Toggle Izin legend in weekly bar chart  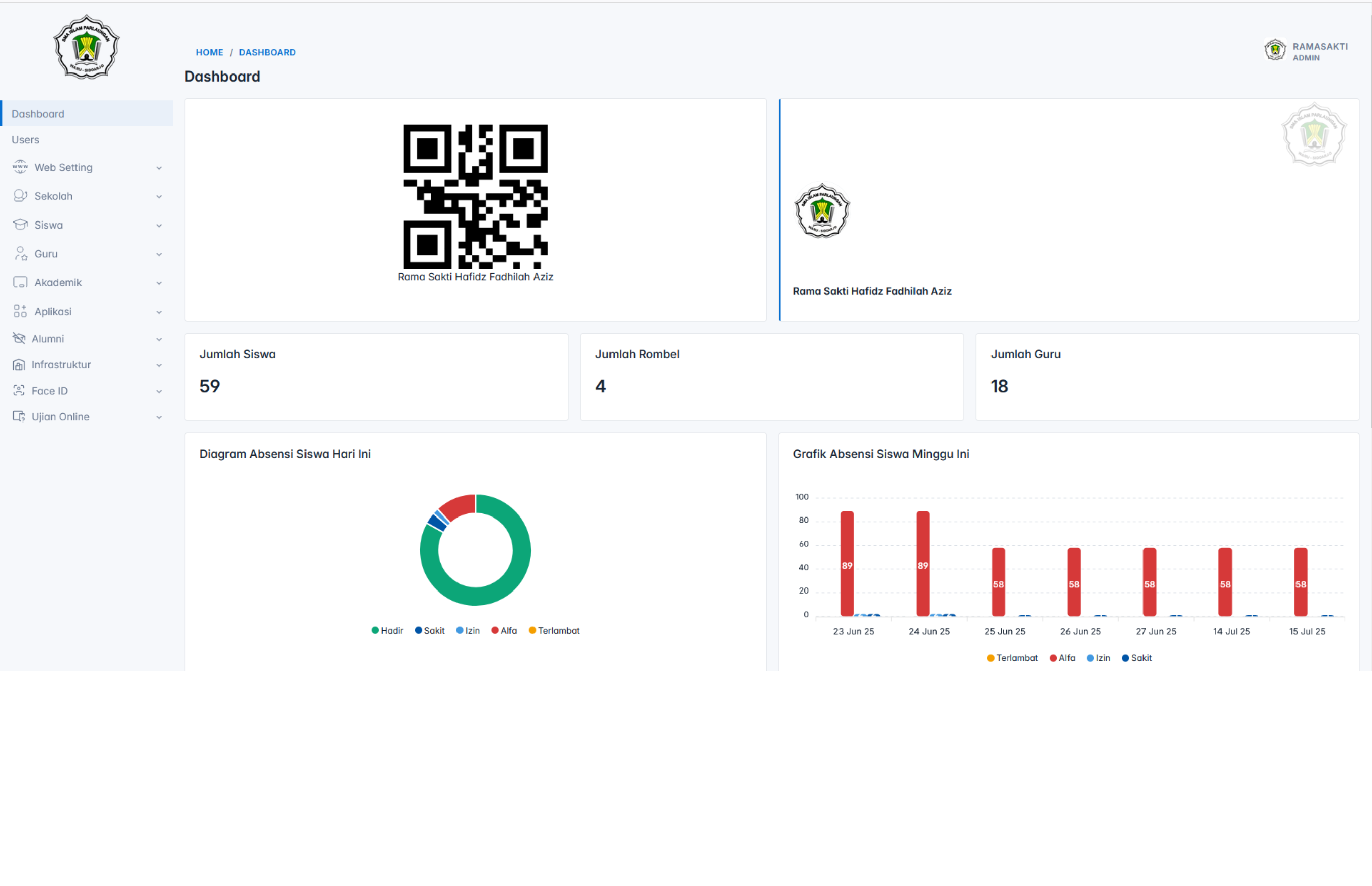point(1098,658)
